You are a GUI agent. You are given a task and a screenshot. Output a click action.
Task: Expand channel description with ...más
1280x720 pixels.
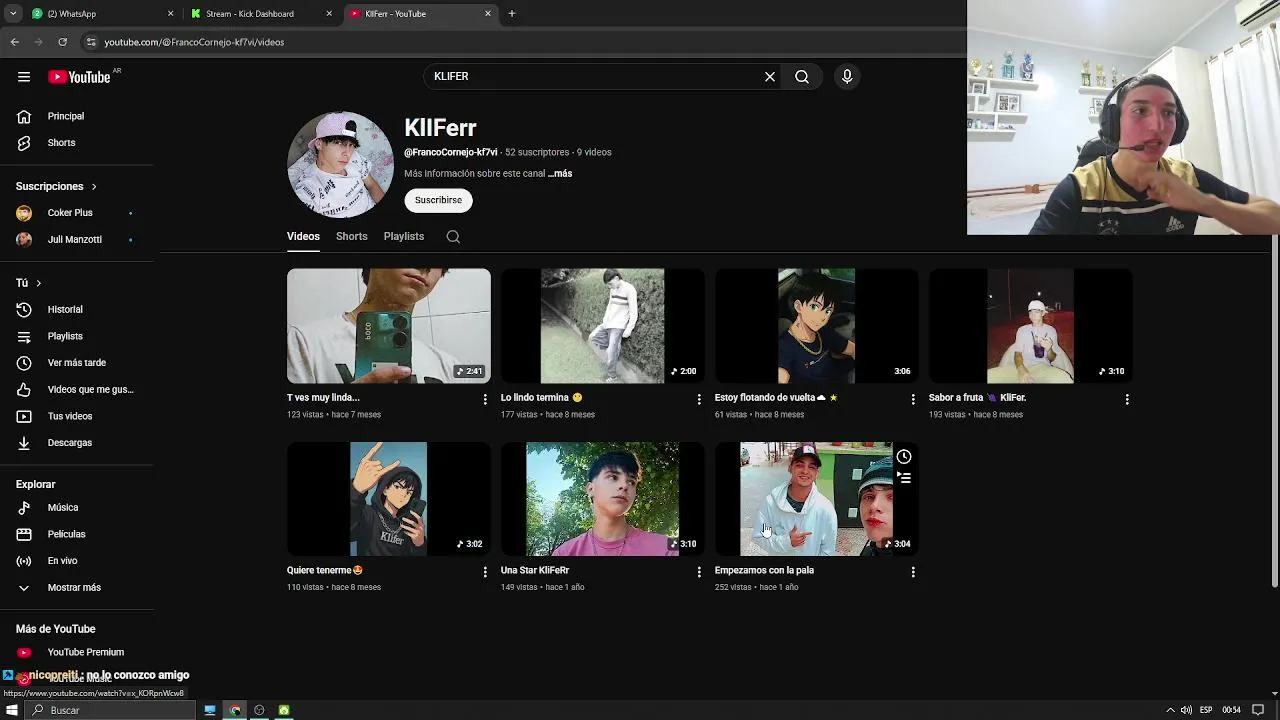560,174
